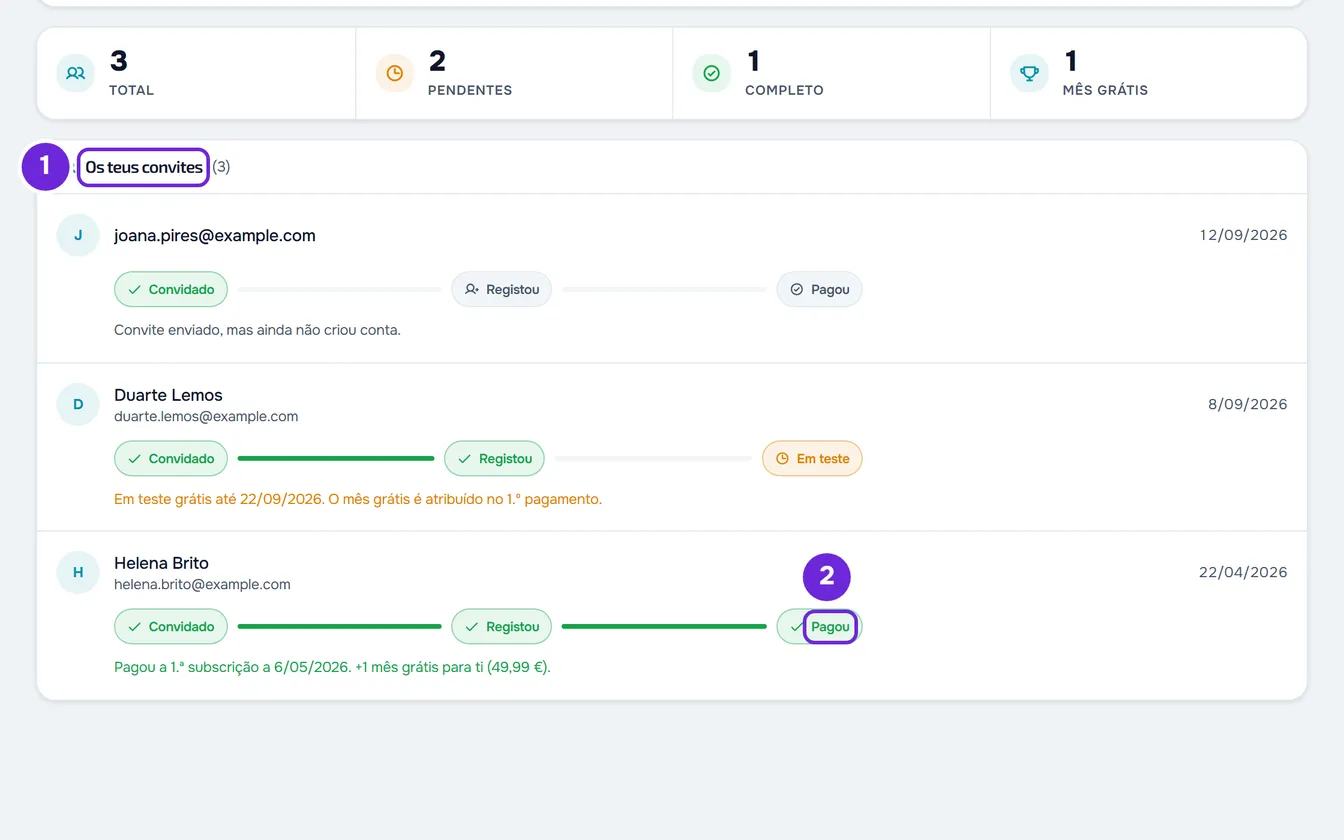Click the progress bar between Registou and Pagou for Helena Brito

coord(664,627)
